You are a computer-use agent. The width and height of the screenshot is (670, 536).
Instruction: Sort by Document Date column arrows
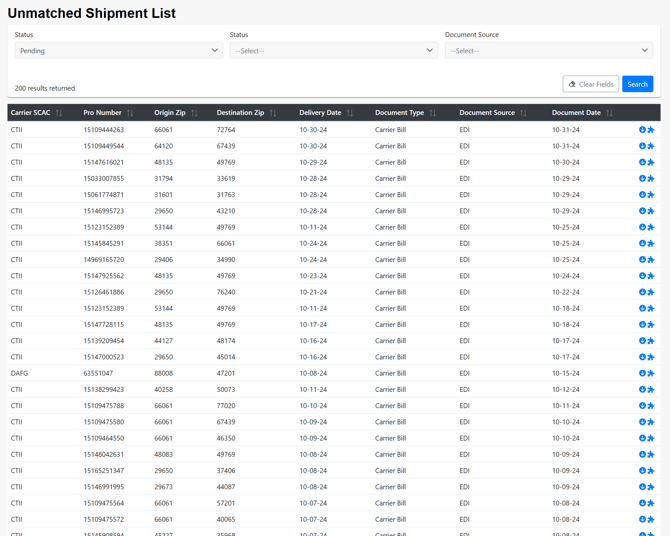point(609,113)
